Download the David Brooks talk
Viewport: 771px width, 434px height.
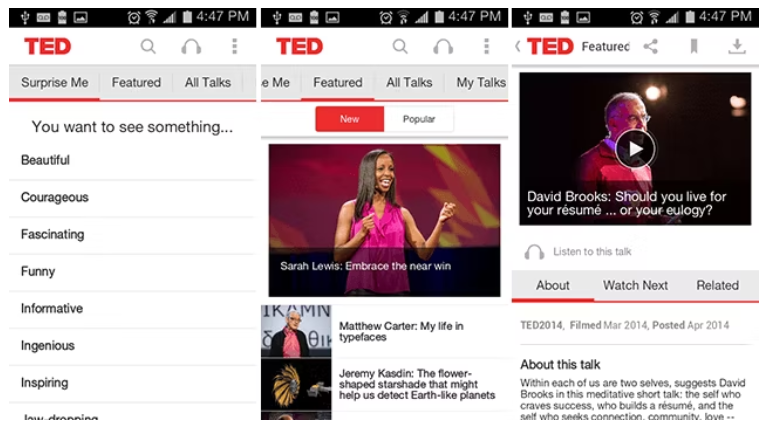pos(737,47)
